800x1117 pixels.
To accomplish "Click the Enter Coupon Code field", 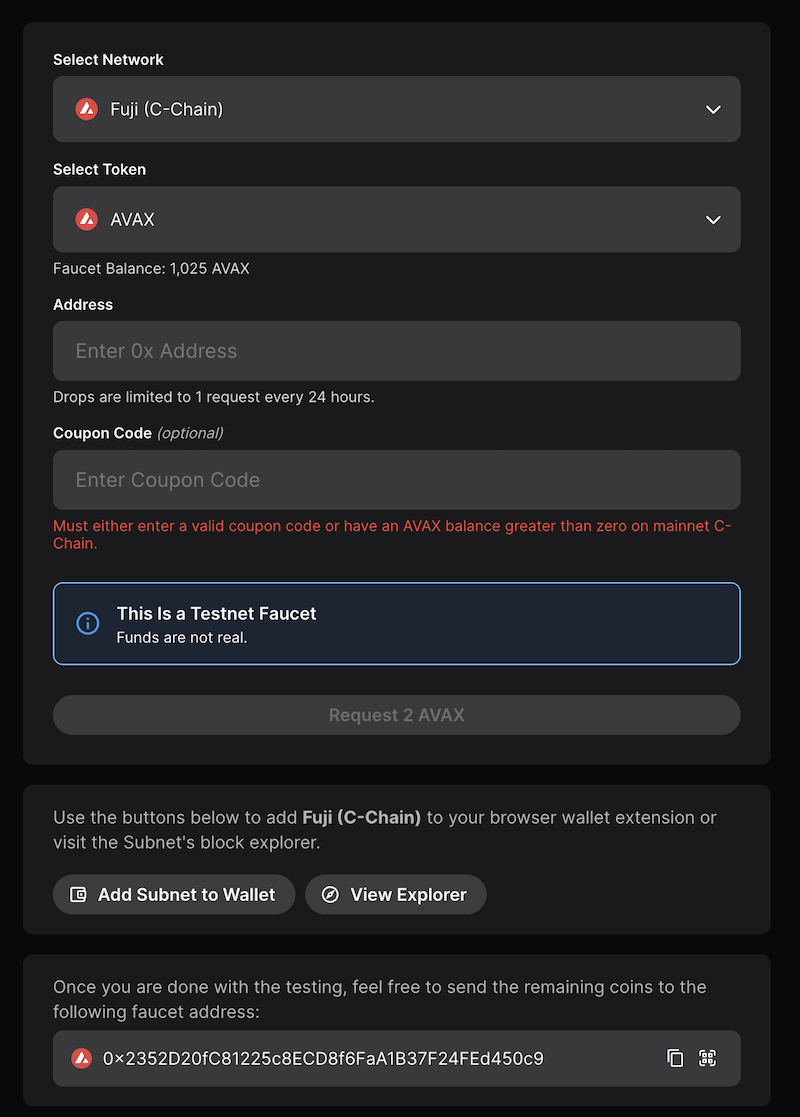I will tap(396, 480).
